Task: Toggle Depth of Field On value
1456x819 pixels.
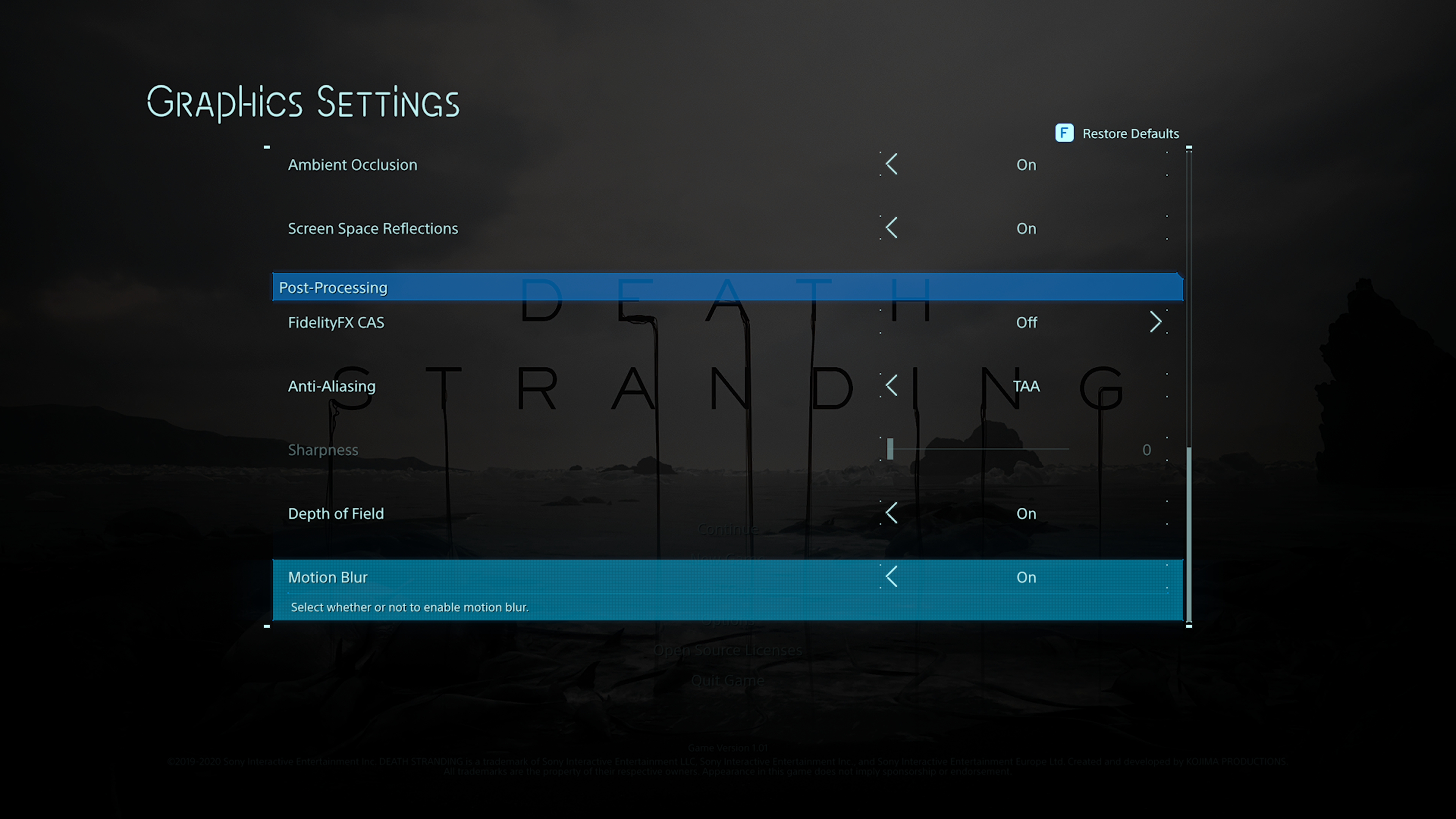Action: pyautogui.click(x=1026, y=513)
